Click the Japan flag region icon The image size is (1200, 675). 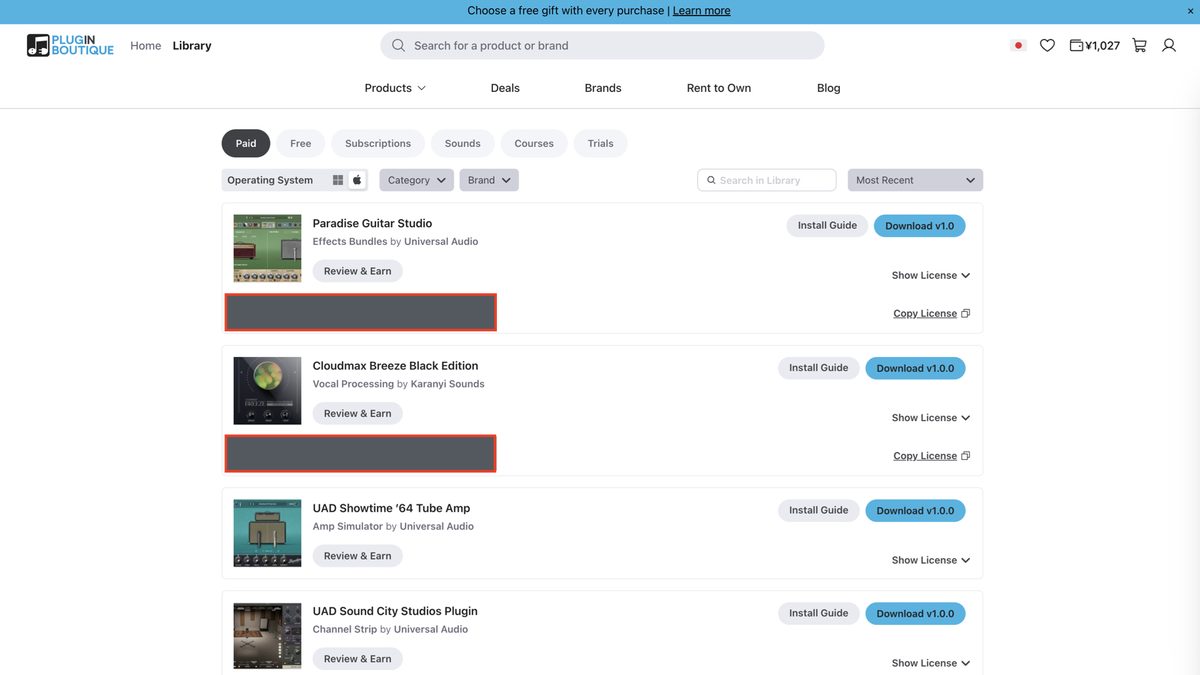coord(1018,46)
